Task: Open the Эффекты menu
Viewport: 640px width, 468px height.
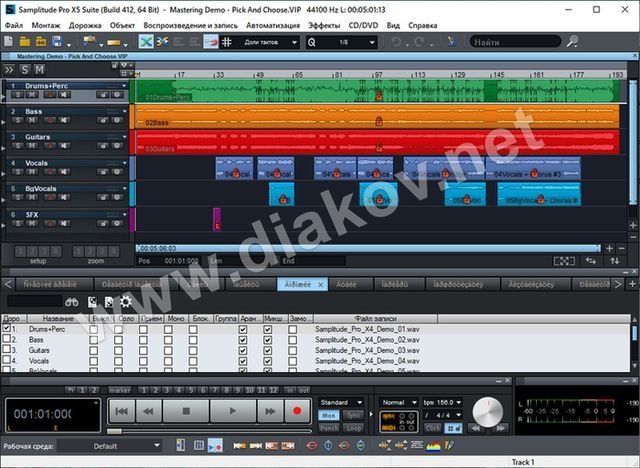Action: (323, 23)
